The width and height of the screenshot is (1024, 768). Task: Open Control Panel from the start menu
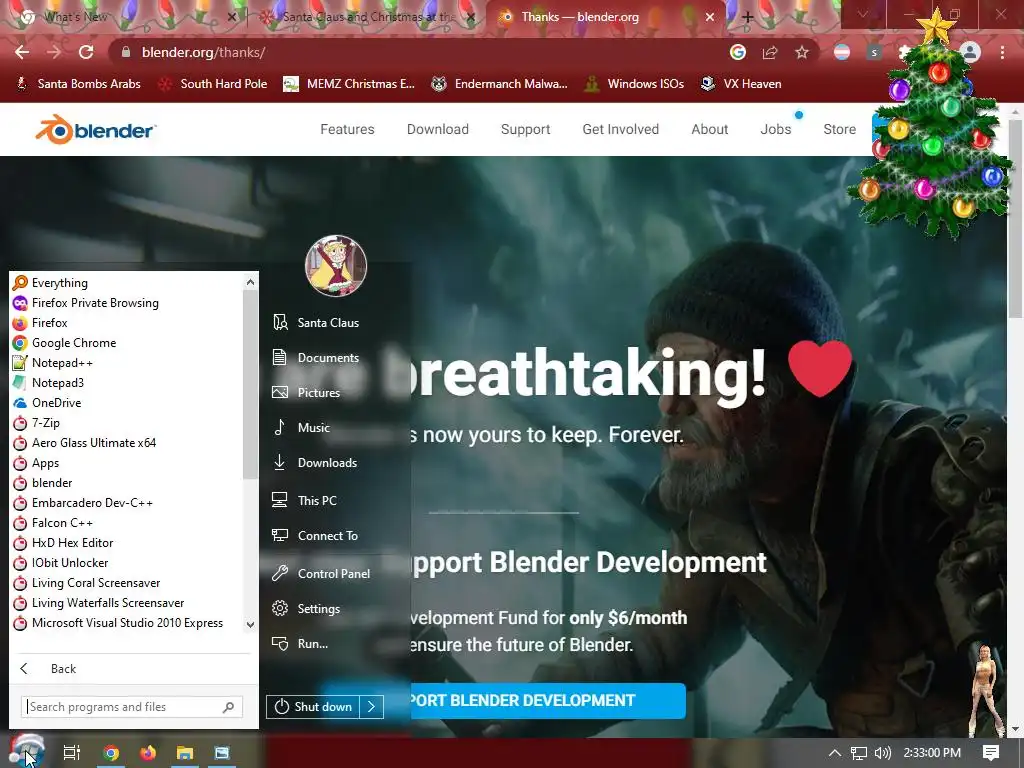coord(335,573)
